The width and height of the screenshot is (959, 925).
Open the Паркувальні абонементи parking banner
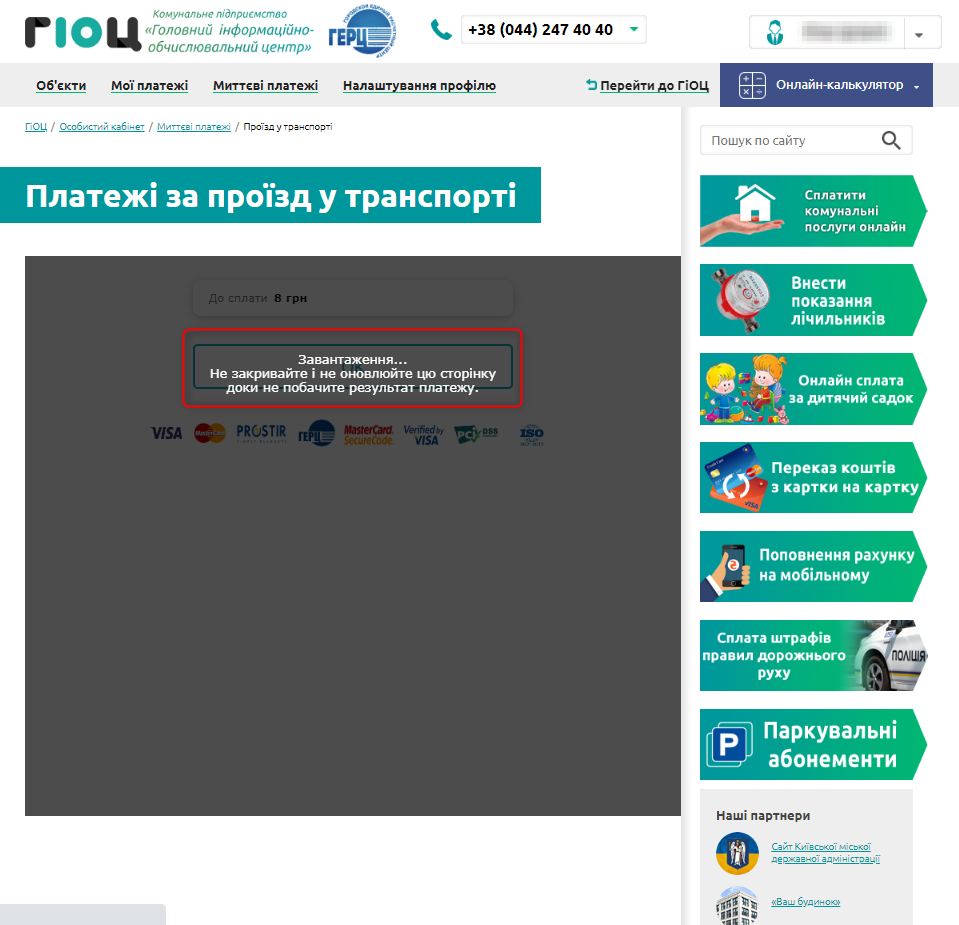812,745
